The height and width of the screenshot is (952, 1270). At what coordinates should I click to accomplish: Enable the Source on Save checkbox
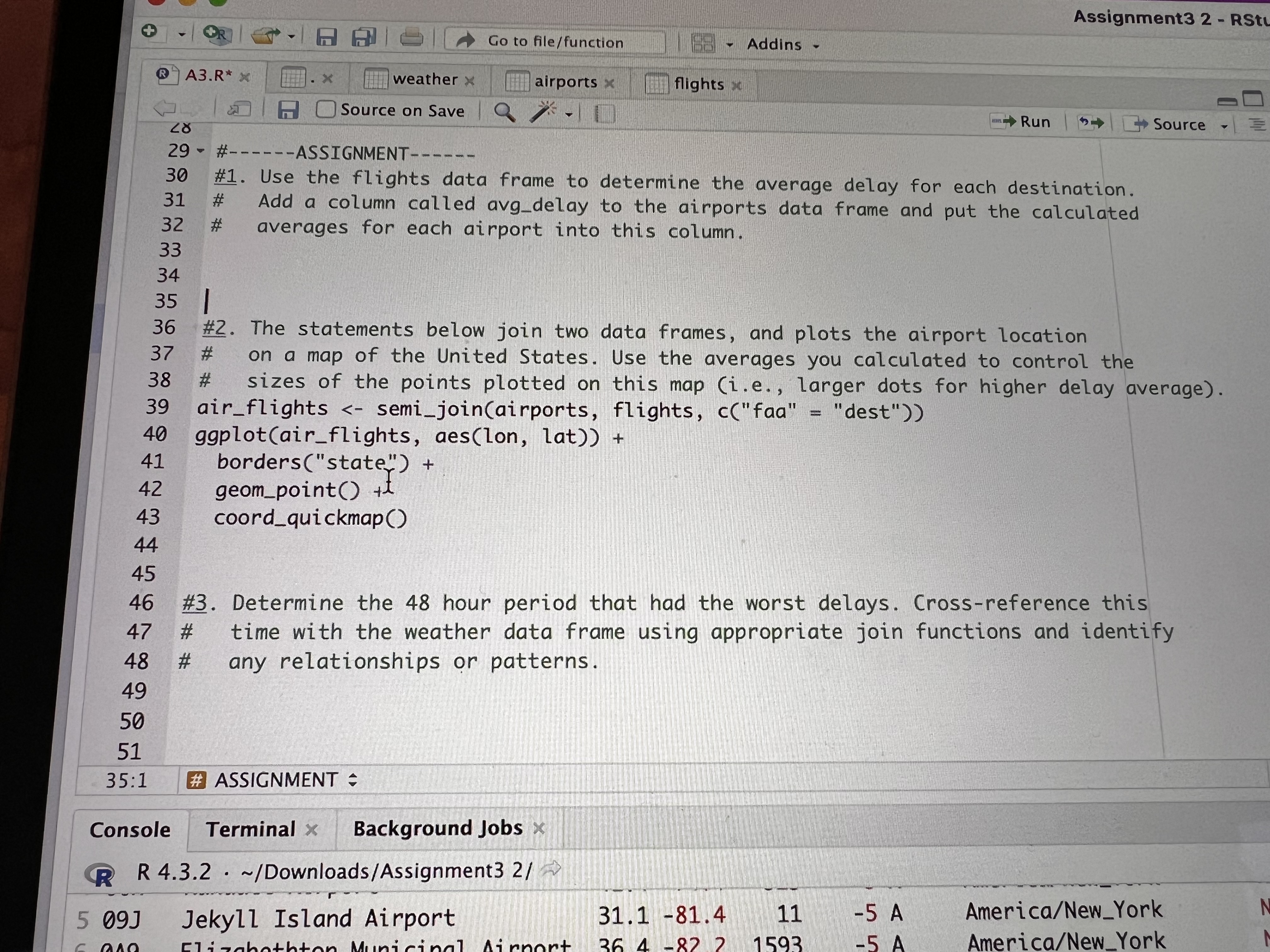(x=326, y=110)
